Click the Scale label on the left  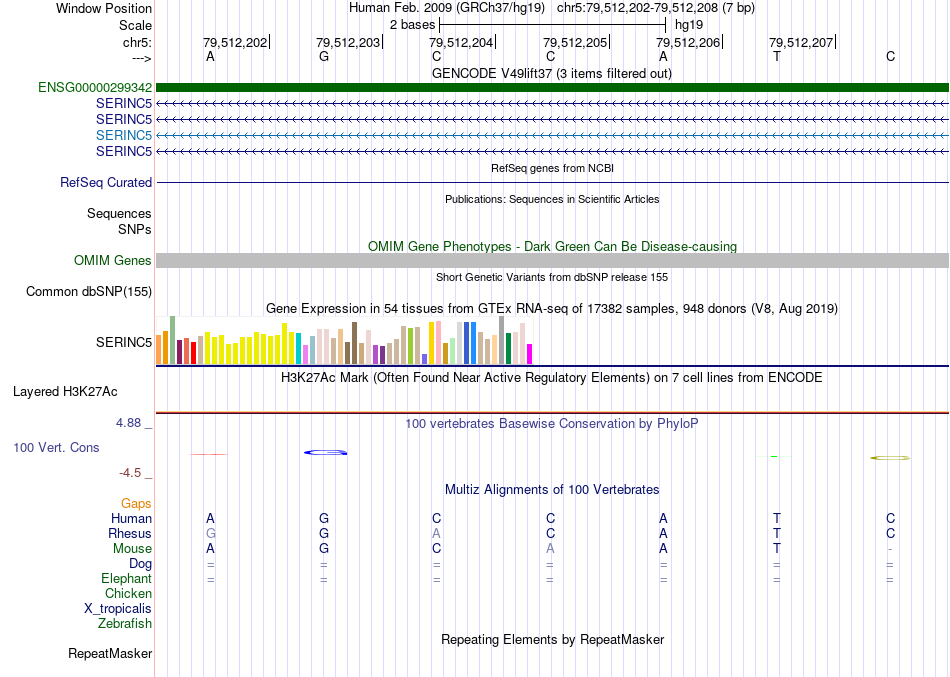pos(135,25)
